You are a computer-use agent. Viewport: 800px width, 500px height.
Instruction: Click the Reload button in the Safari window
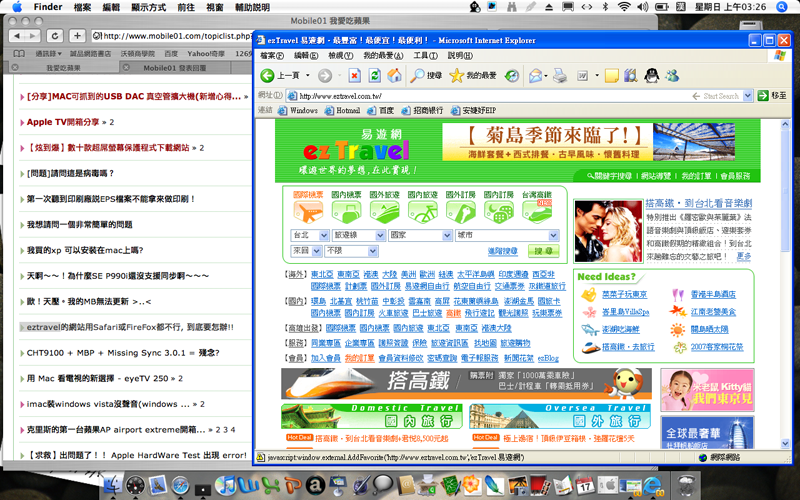55,36
